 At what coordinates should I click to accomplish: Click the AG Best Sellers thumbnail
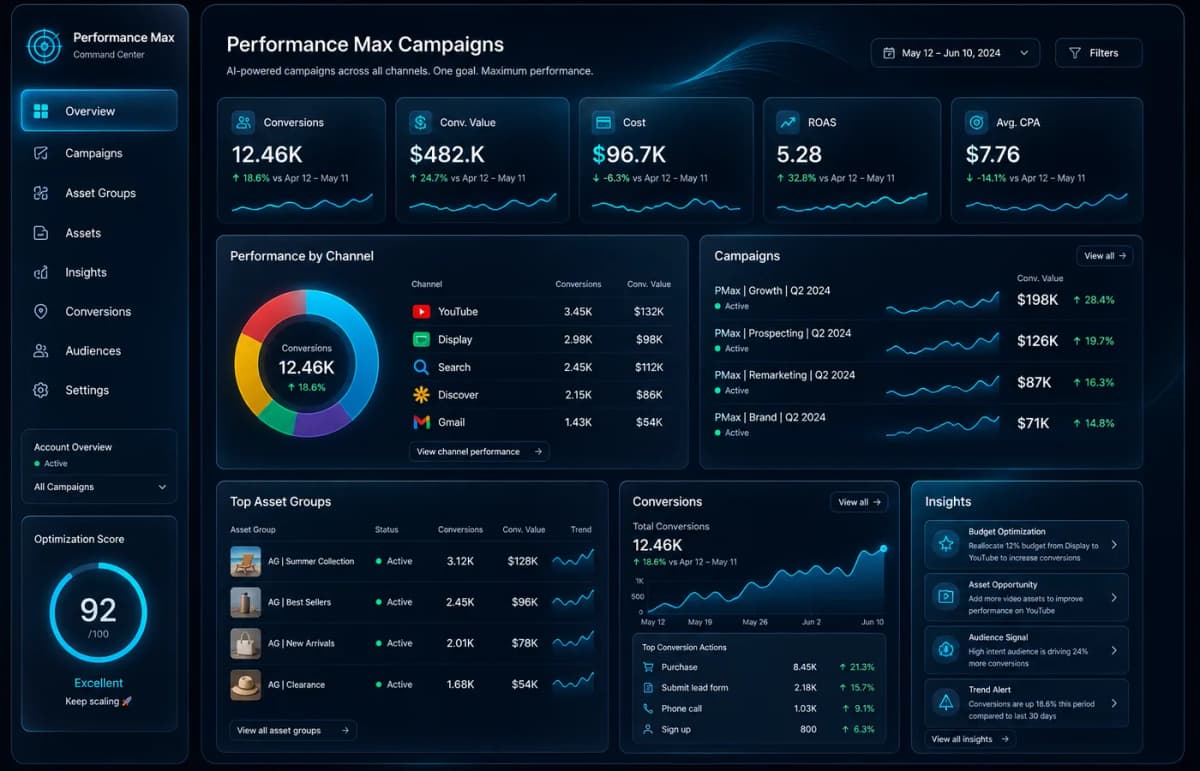245,602
